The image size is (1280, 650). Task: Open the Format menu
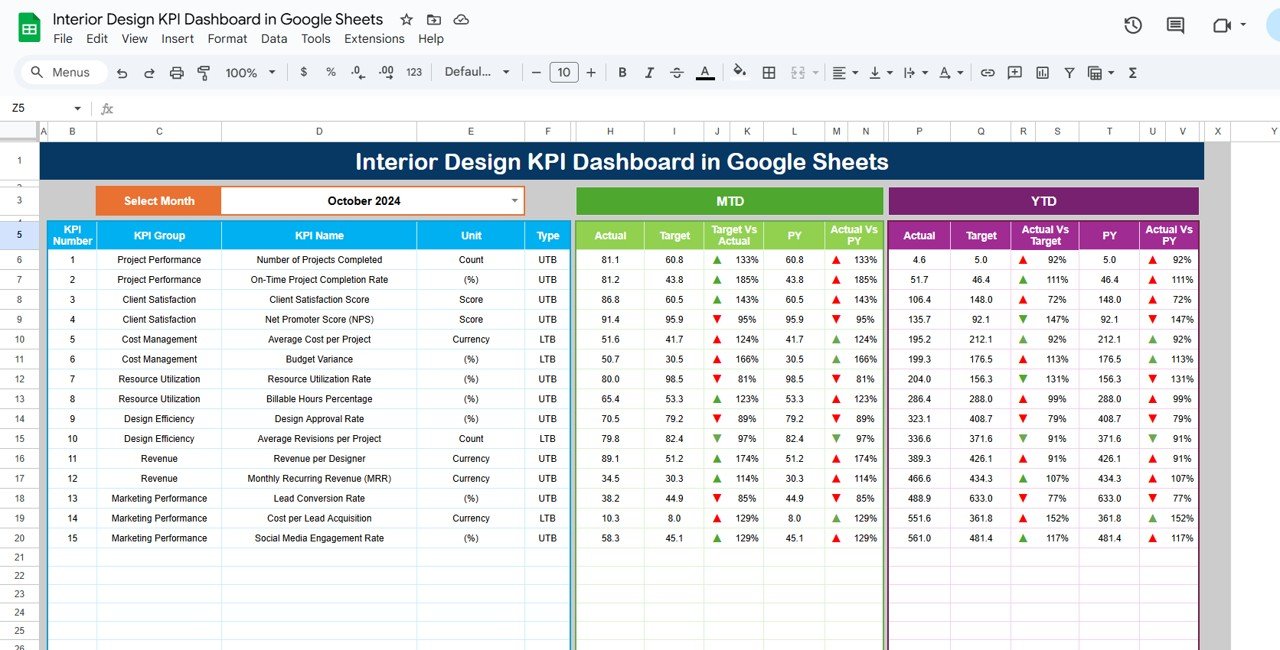(x=228, y=39)
